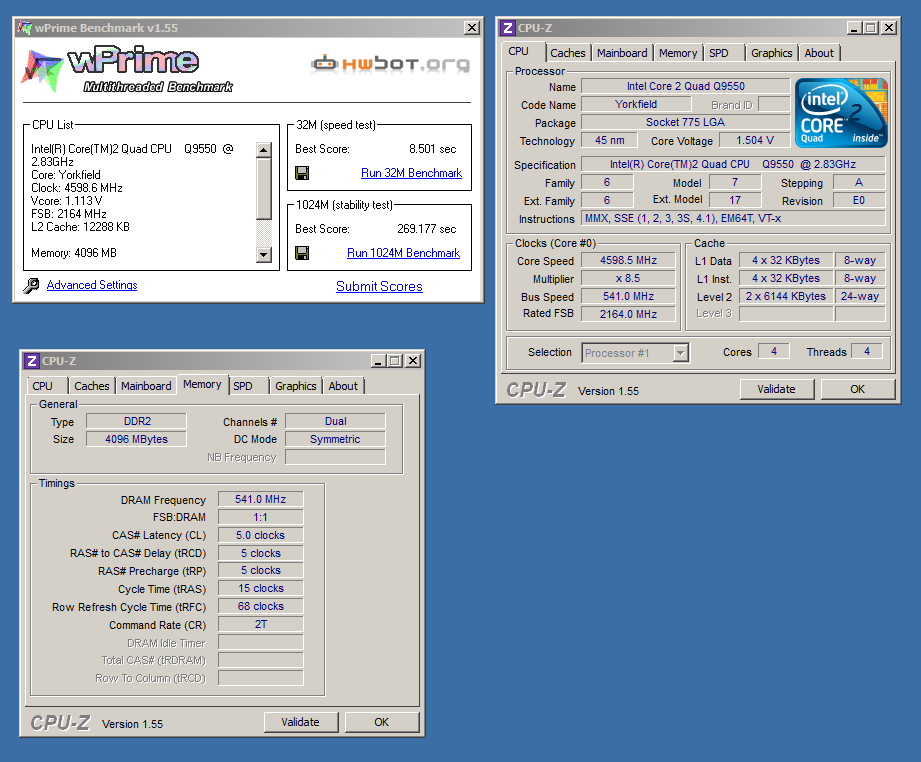Open Graphics tab in Memory window

click(295, 386)
